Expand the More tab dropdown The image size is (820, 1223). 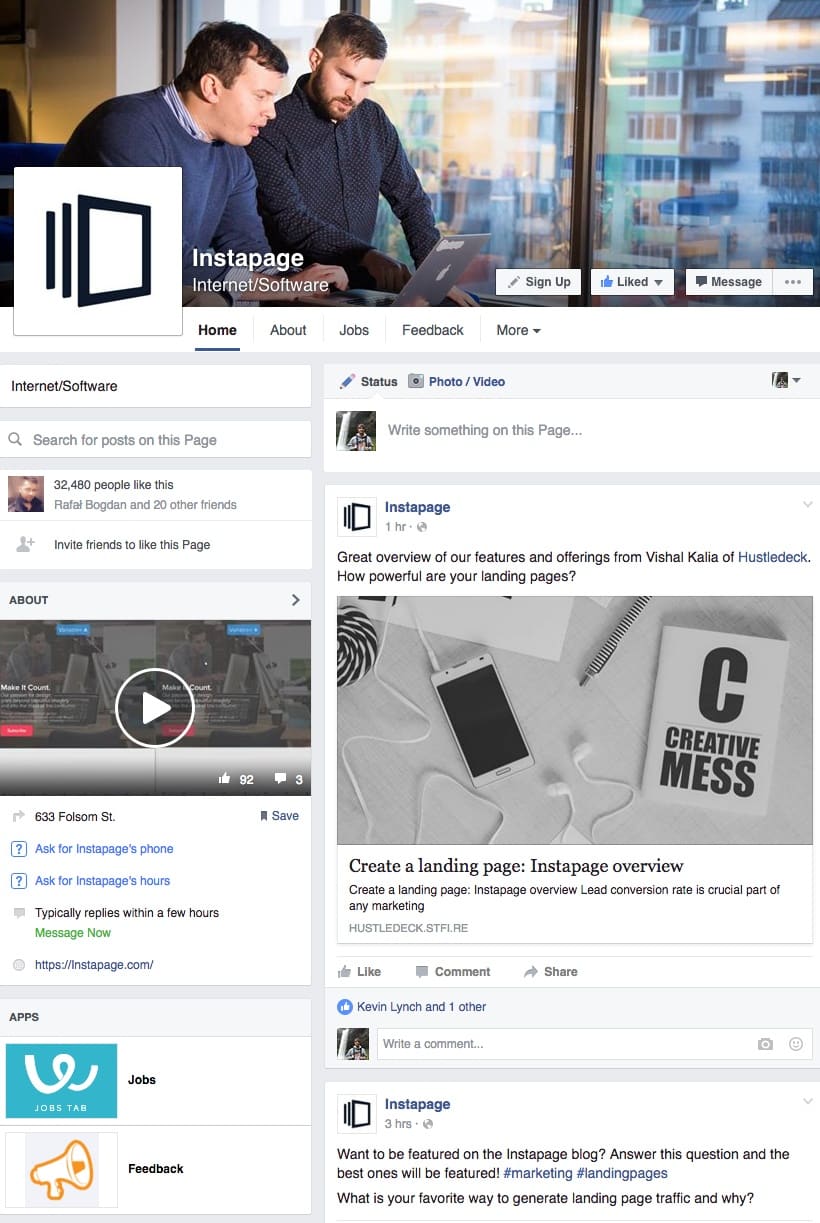pos(518,330)
